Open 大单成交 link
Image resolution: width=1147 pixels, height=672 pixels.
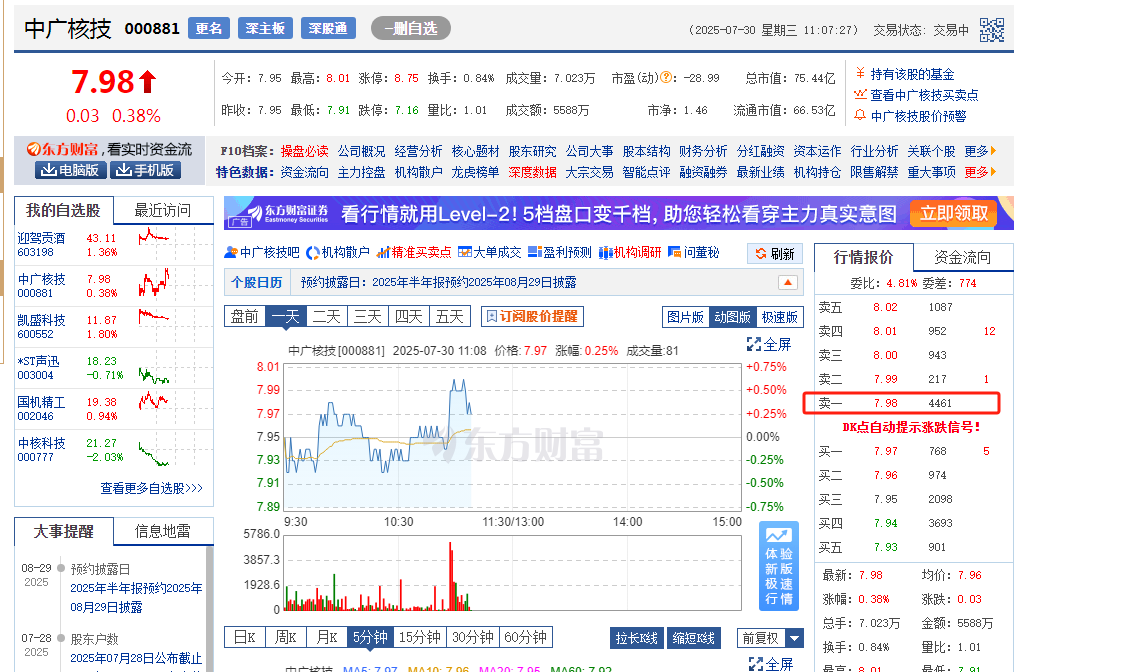click(x=489, y=252)
